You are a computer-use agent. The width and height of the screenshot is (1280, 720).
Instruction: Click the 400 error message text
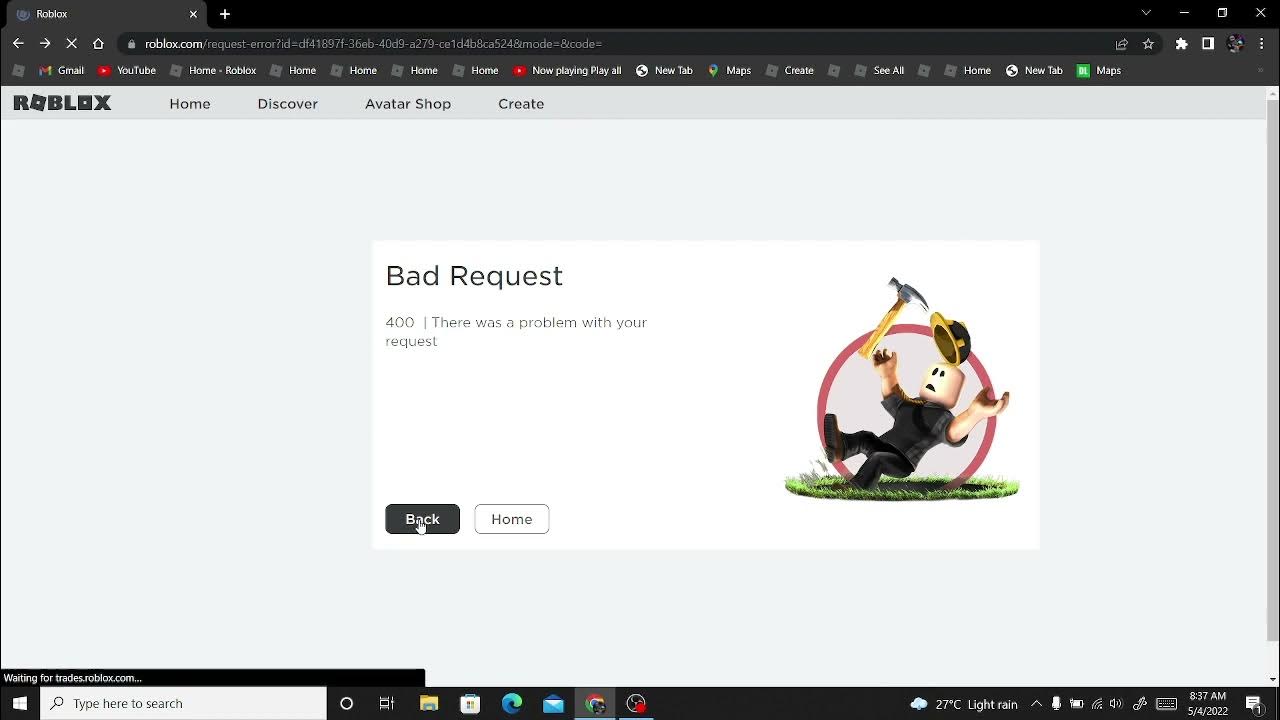click(x=516, y=331)
